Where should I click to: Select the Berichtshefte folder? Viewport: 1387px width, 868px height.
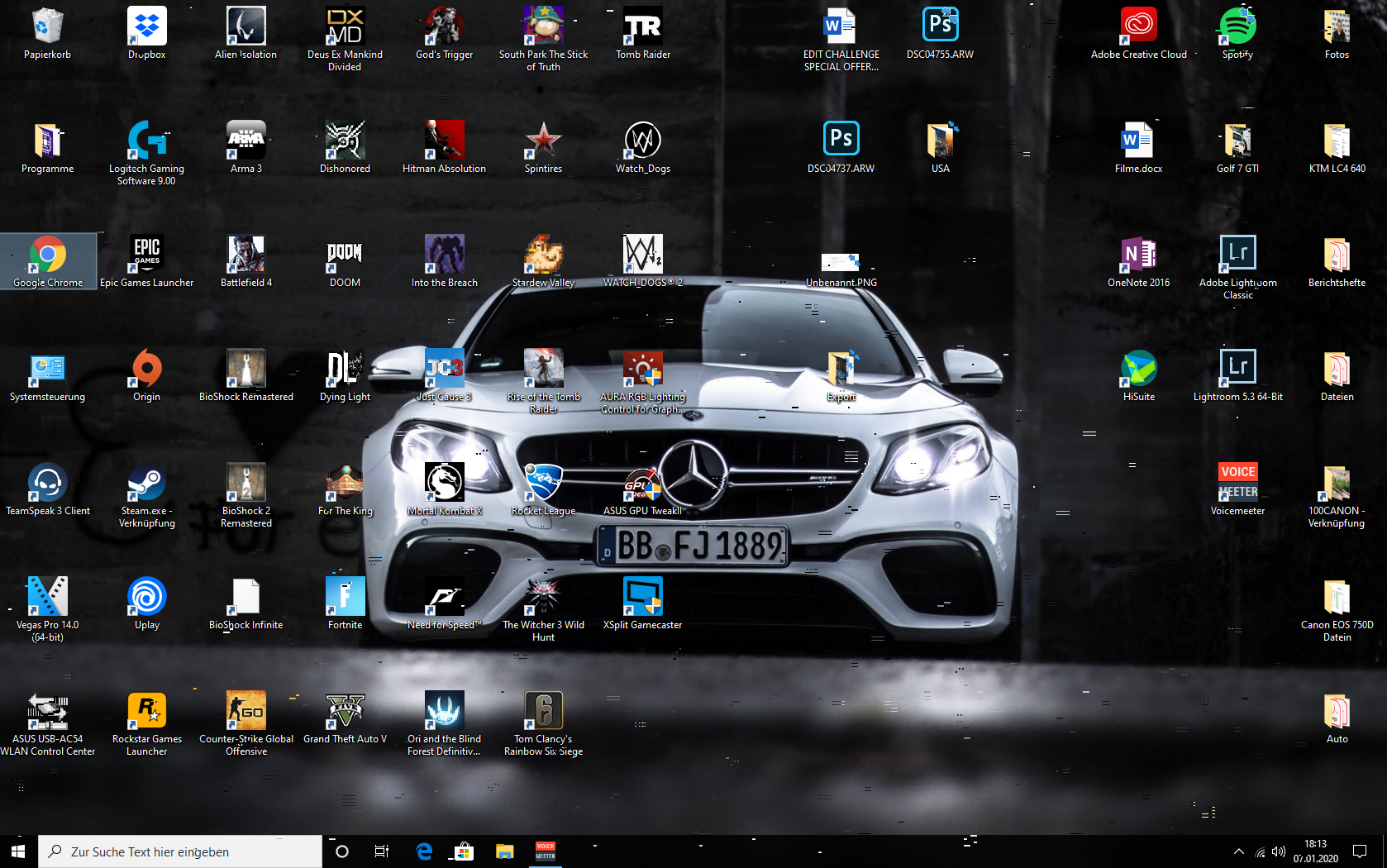1337,254
